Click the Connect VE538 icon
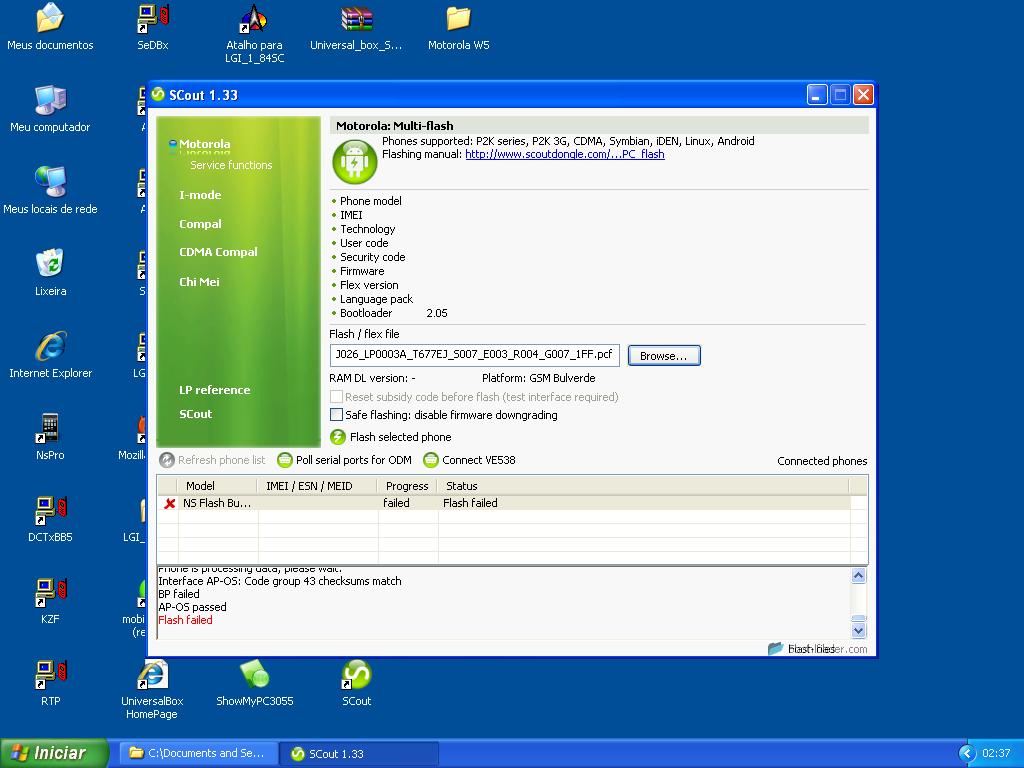 point(431,460)
